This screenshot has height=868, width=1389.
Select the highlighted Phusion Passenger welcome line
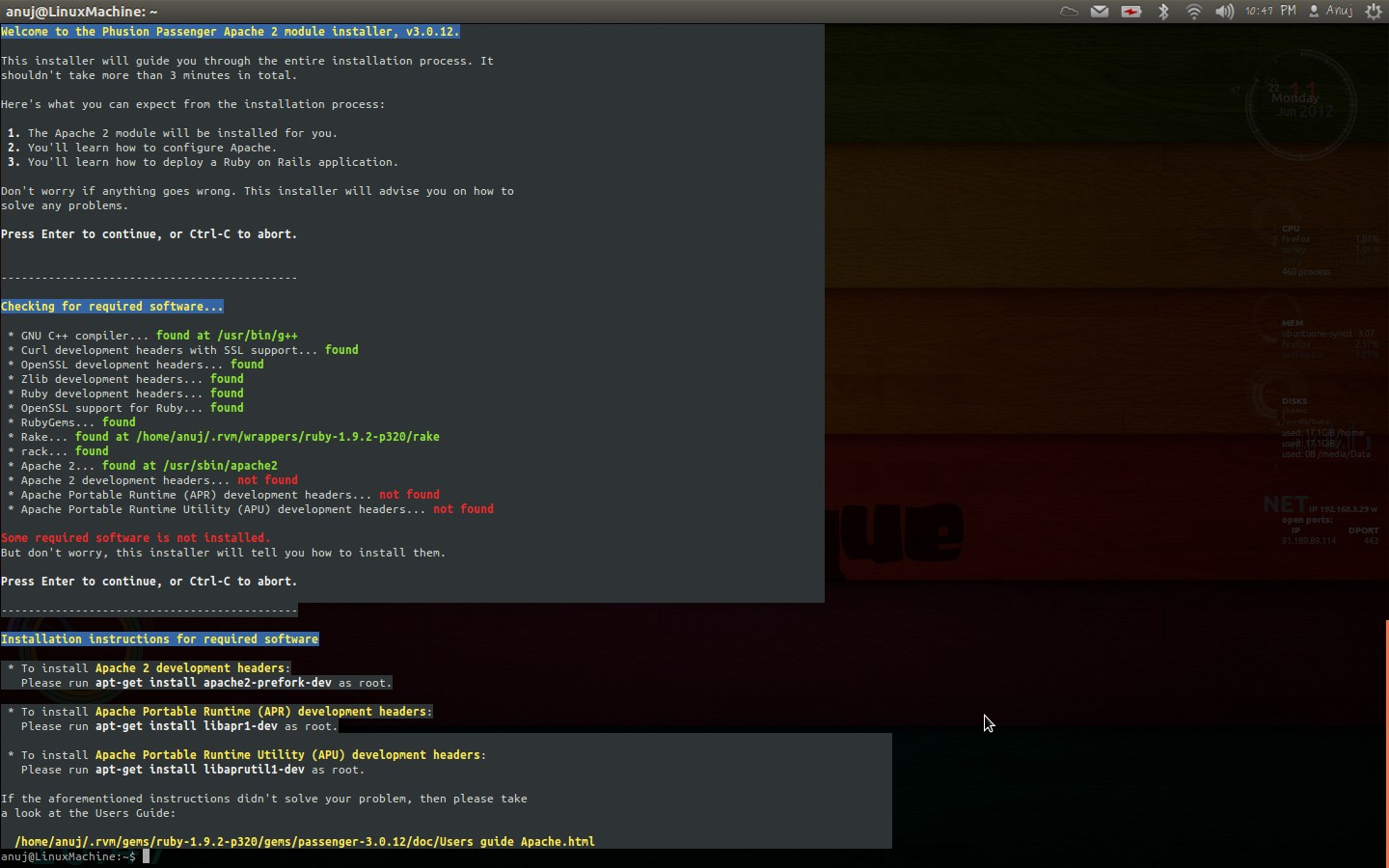pos(230,31)
